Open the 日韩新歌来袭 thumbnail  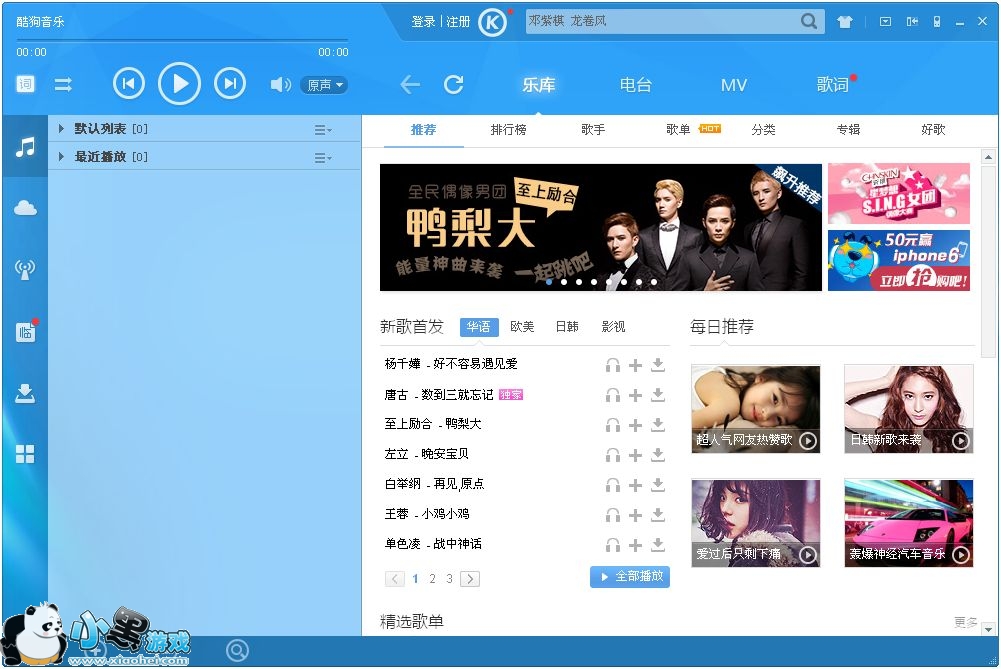coord(908,409)
